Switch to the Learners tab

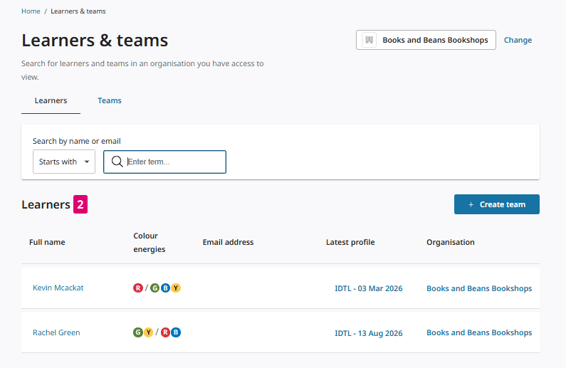coord(51,100)
